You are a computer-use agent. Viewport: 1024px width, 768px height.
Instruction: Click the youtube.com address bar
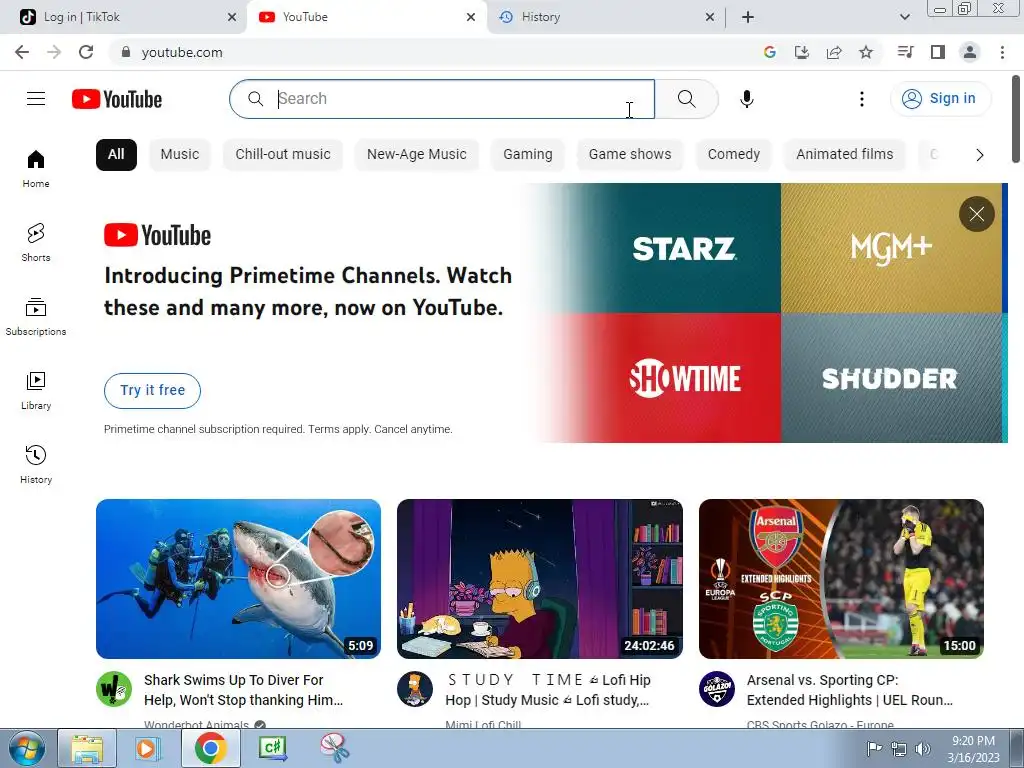[431, 52]
